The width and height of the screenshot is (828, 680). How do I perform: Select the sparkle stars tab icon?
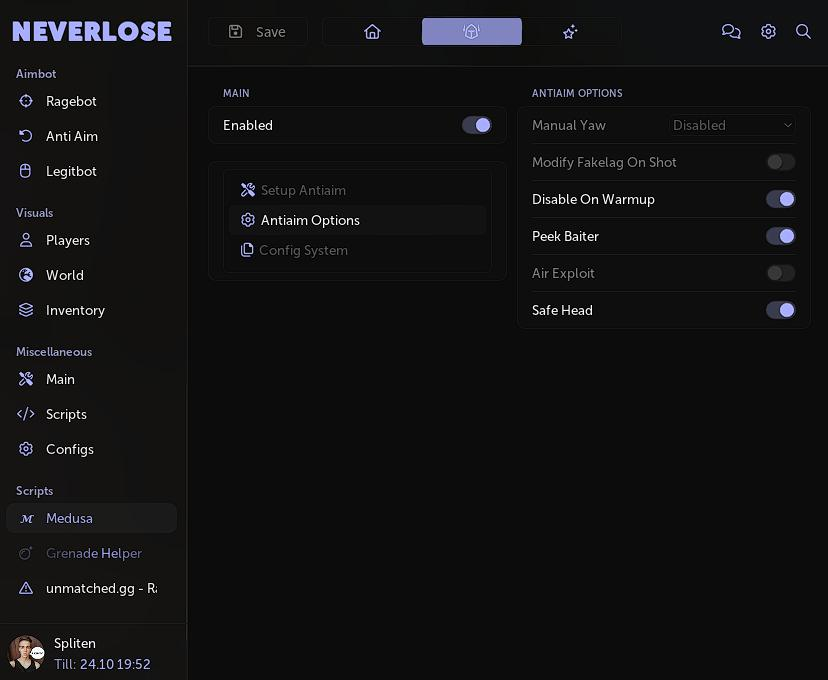(570, 32)
